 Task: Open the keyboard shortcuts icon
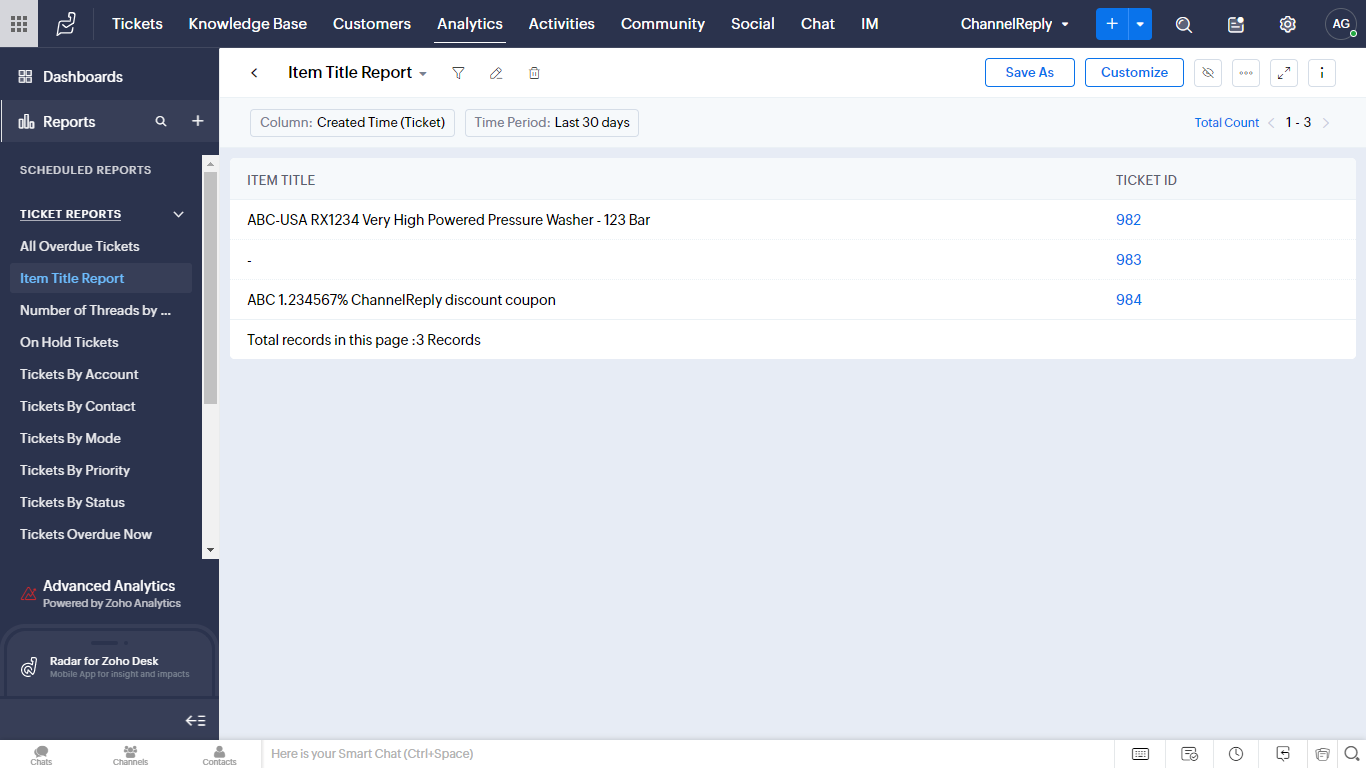click(1140, 754)
